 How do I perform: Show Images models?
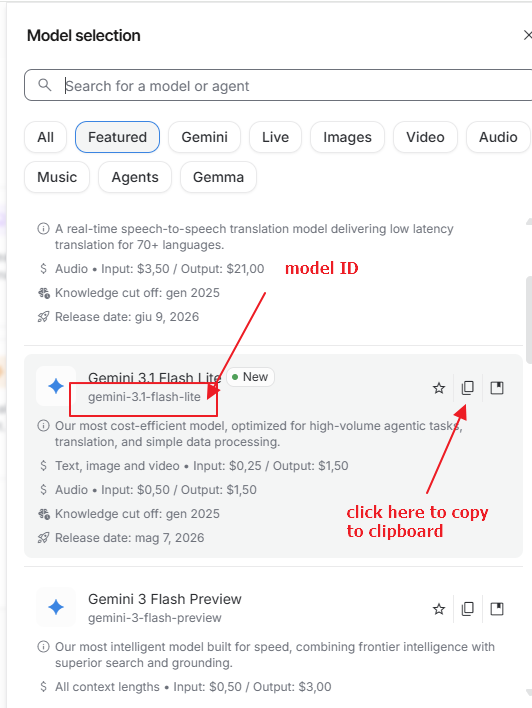(x=347, y=137)
